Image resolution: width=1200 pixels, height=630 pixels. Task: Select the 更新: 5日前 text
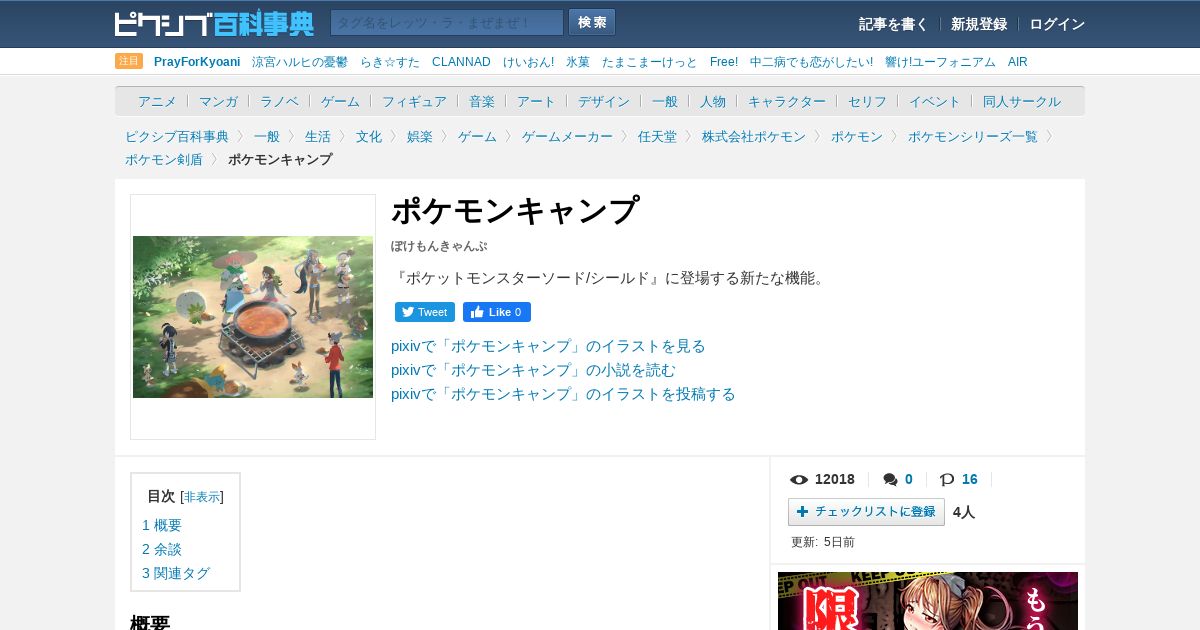(823, 542)
